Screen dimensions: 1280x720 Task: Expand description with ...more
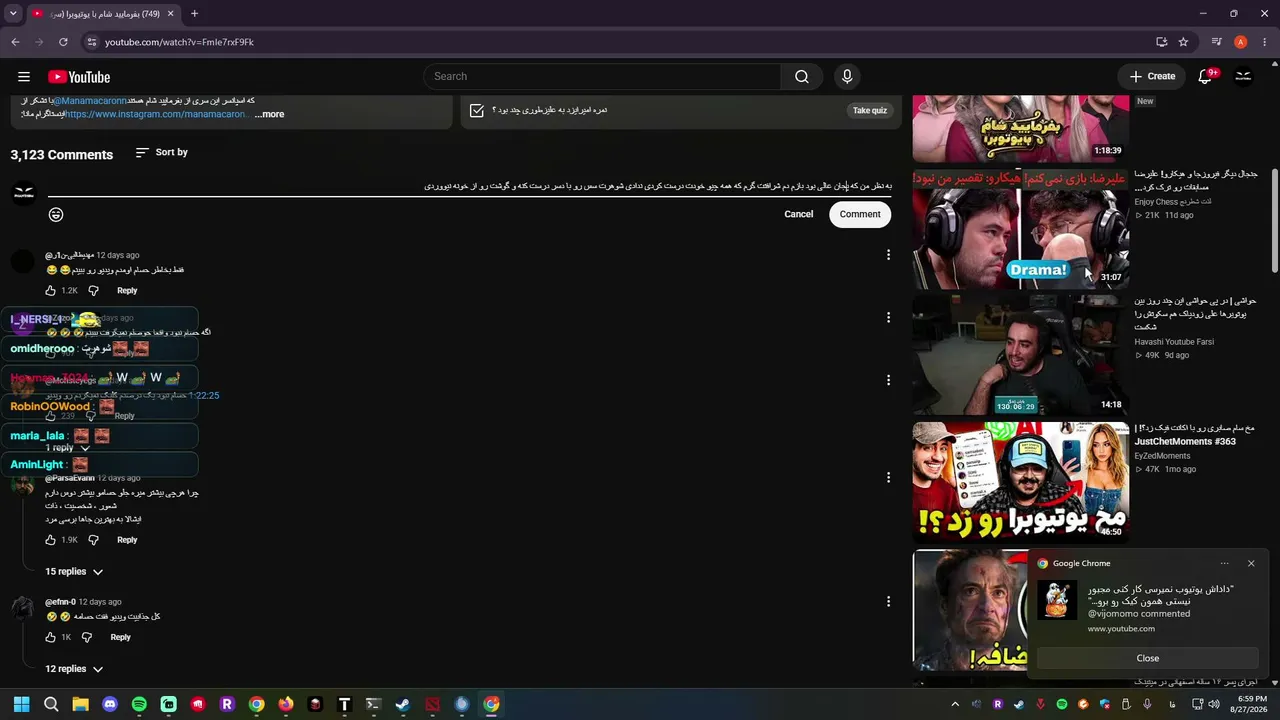pos(269,114)
